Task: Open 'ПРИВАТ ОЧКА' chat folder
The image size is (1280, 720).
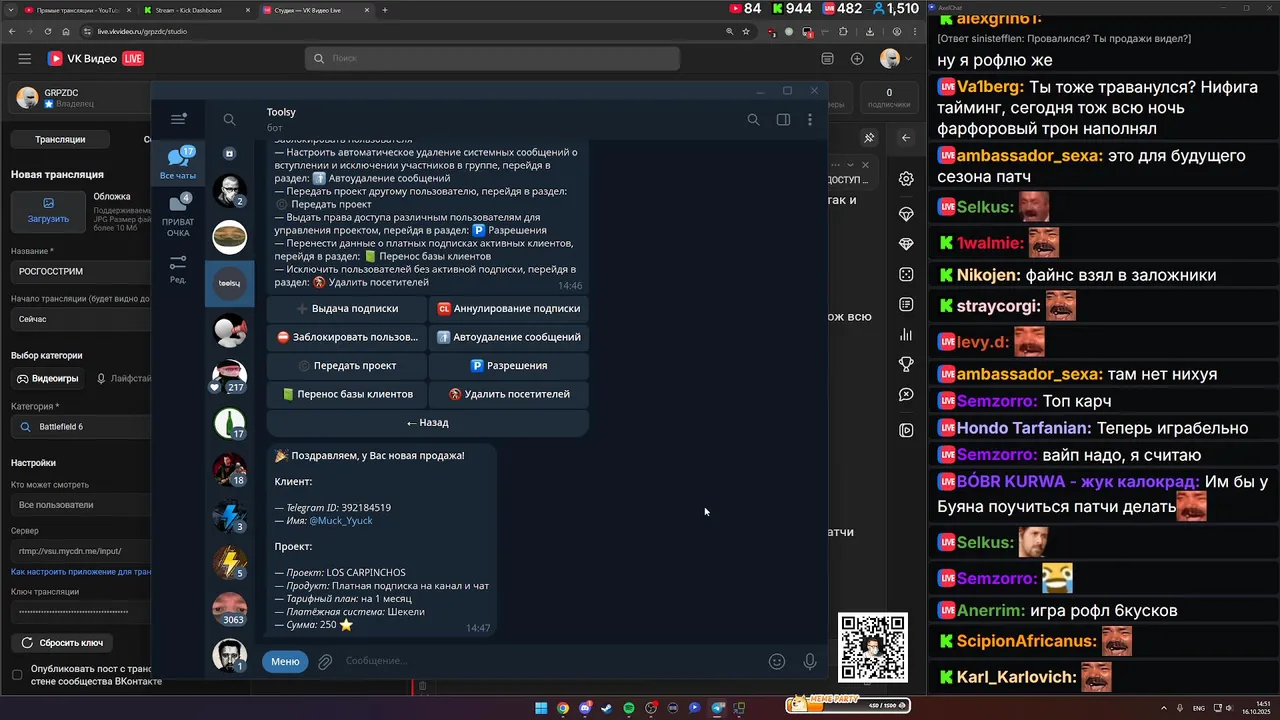Action: point(178,216)
